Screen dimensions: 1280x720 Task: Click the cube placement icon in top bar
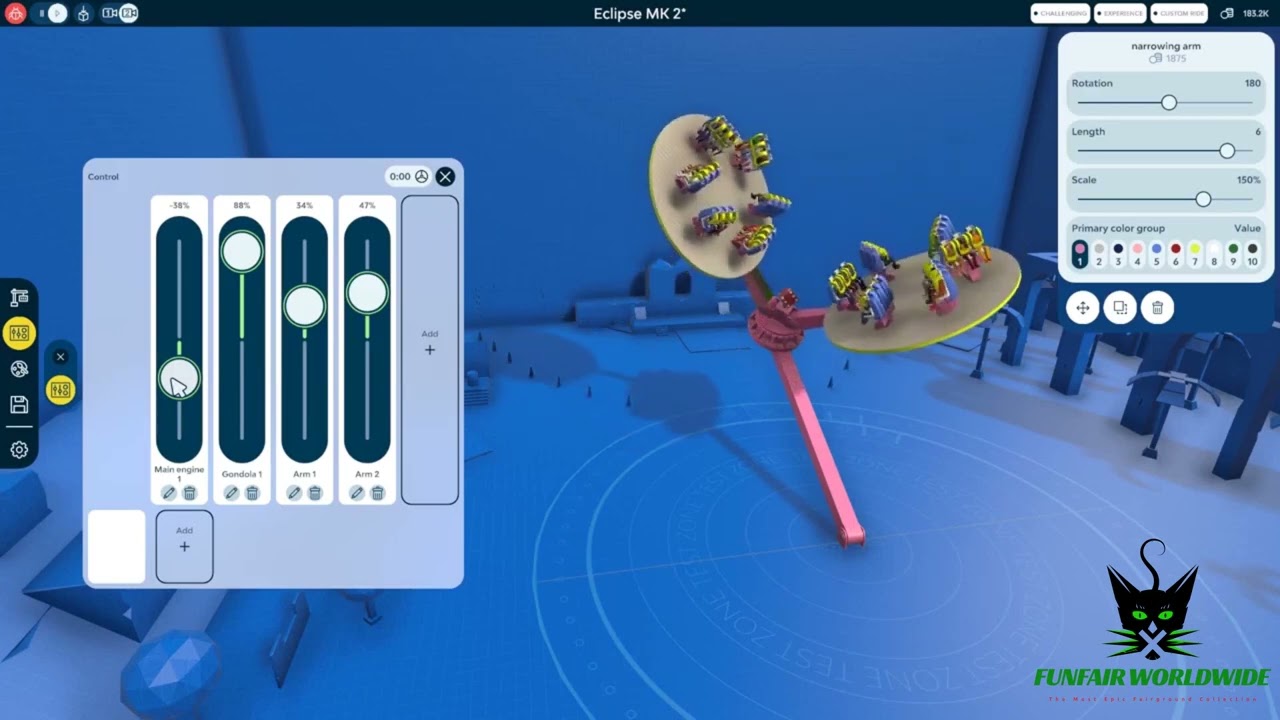point(84,13)
